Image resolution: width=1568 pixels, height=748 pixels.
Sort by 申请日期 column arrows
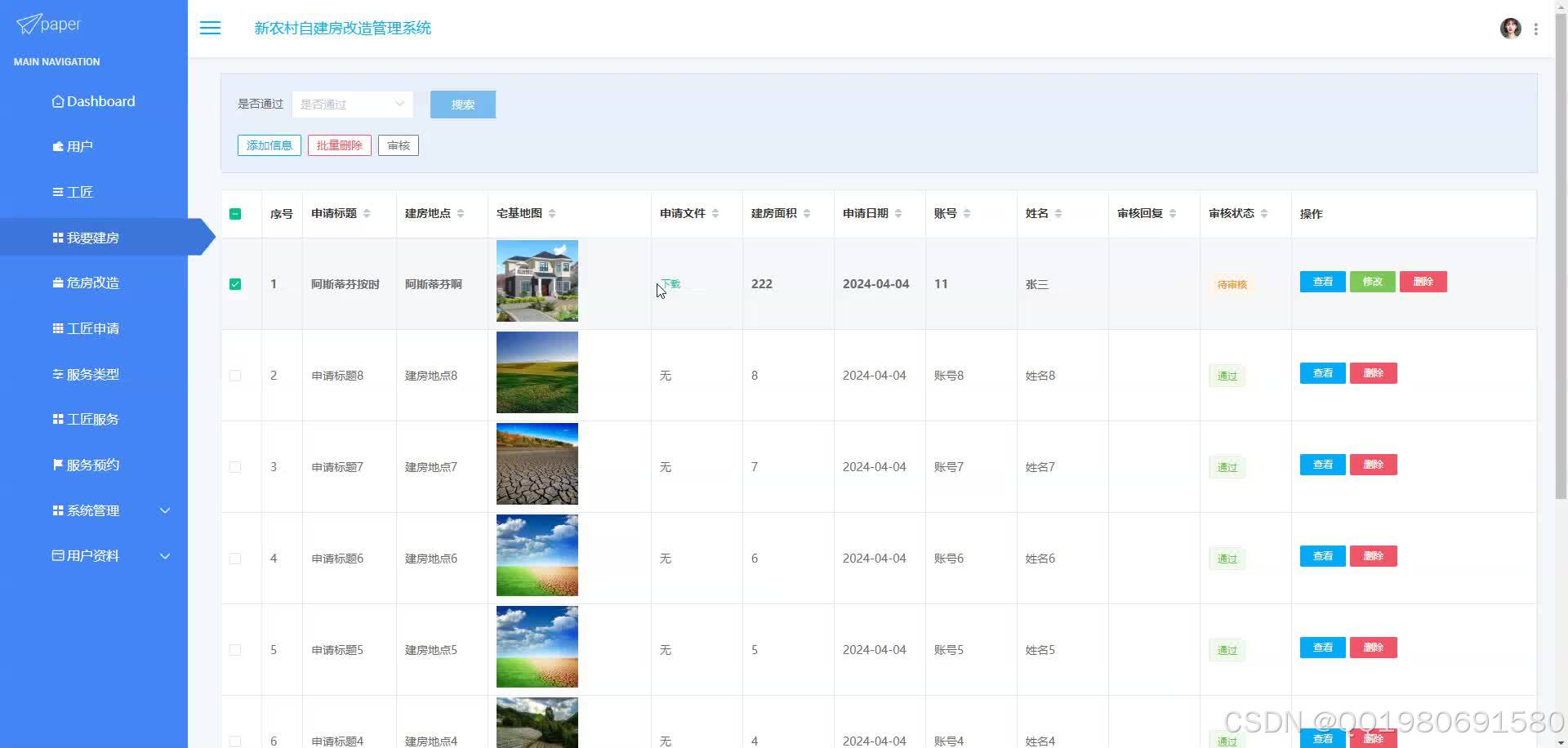(x=898, y=213)
